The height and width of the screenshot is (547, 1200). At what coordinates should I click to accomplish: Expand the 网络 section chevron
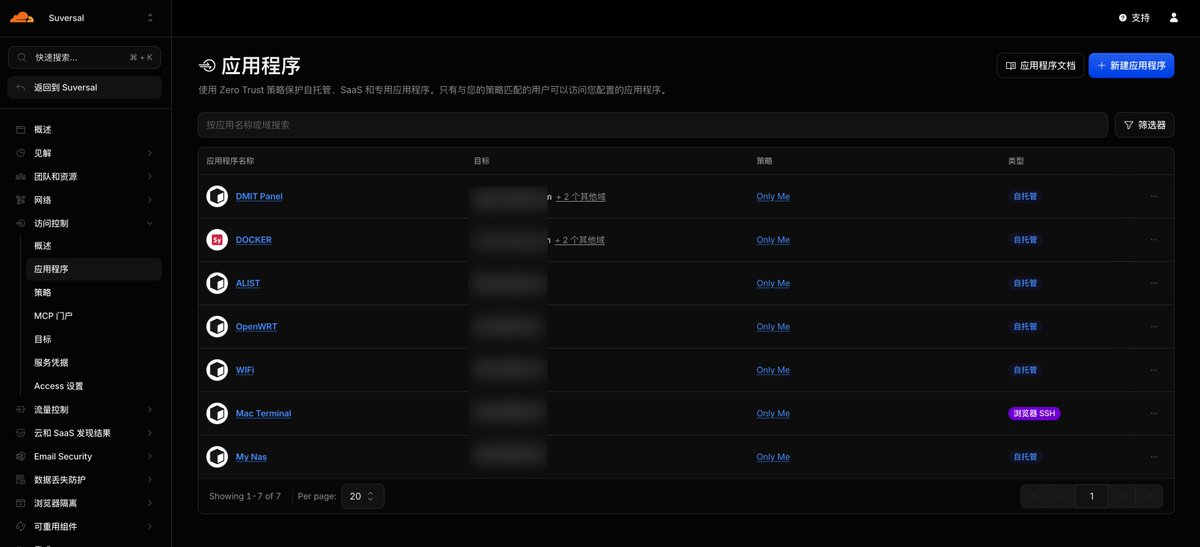[149, 200]
